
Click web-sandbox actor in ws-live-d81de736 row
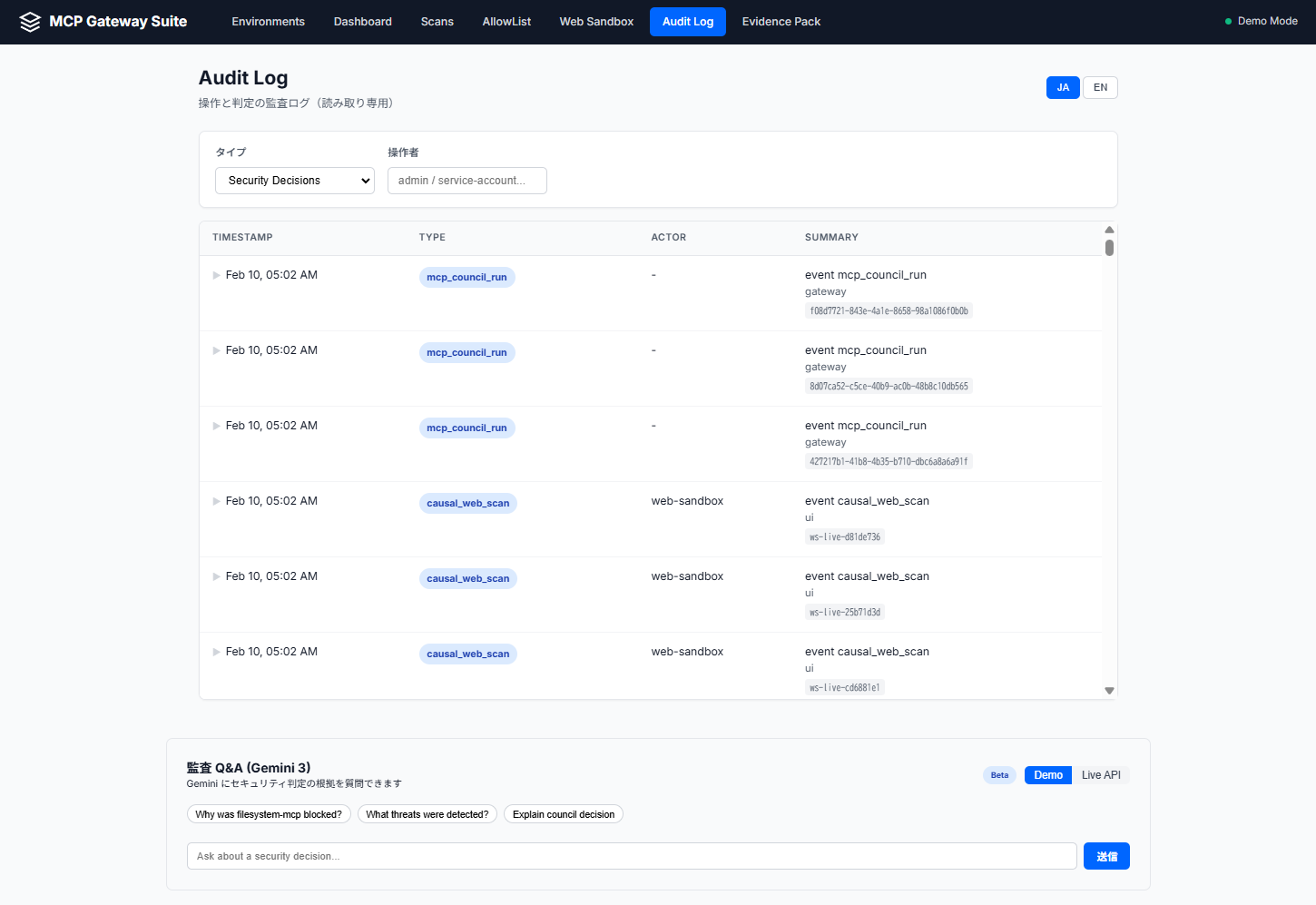[x=687, y=501]
